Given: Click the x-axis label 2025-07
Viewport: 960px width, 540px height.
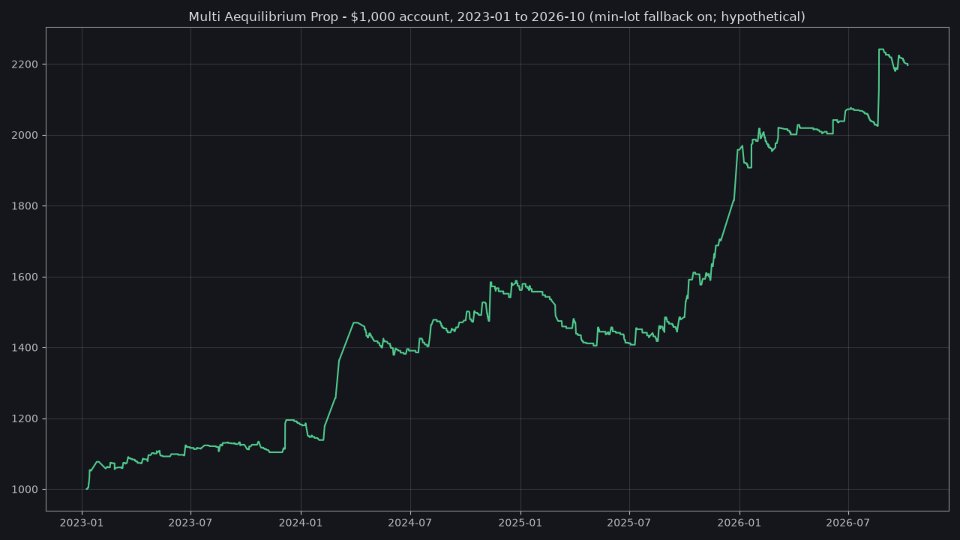Looking at the screenshot, I should coord(629,523).
